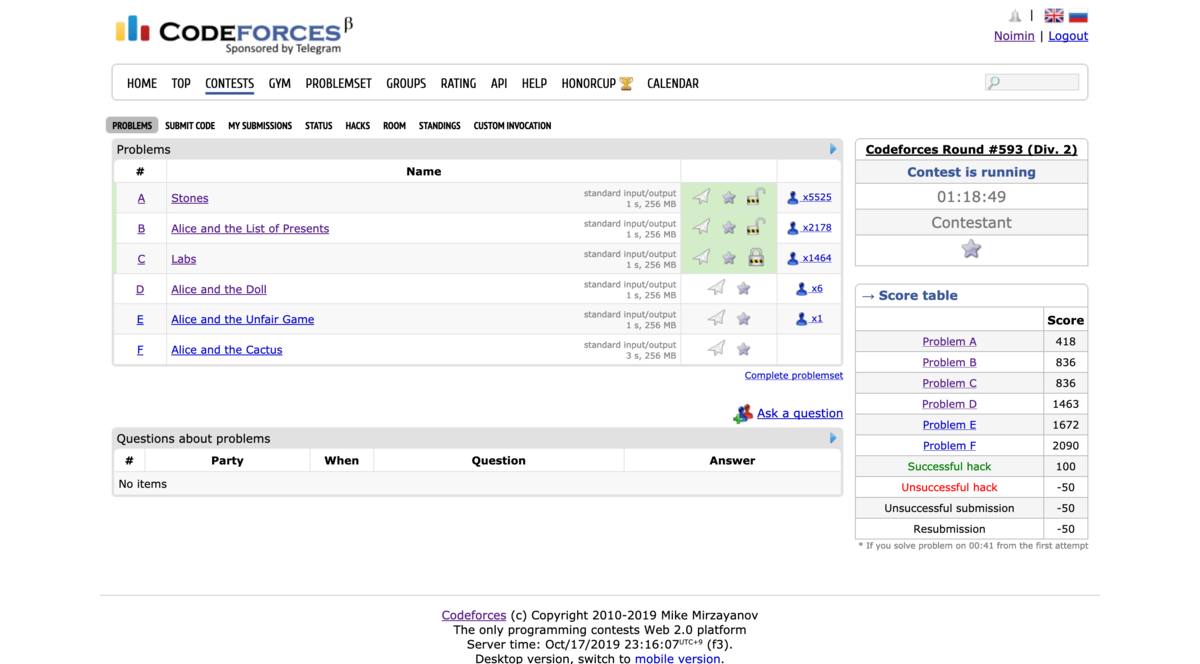Open the Codeforces Round #593 (Div. 2) title link
Image resolution: width=1200 pixels, height=664 pixels.
tap(971, 150)
